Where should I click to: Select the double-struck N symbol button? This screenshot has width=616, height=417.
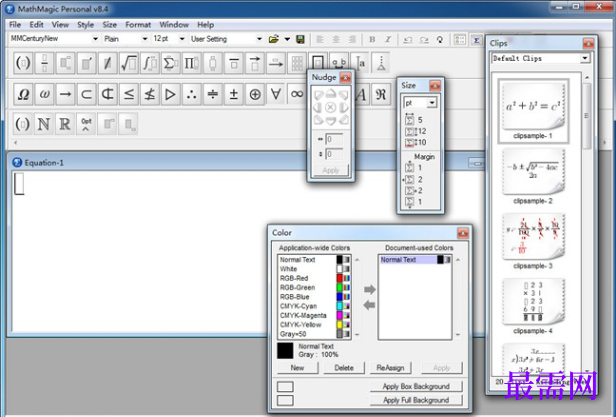(44, 125)
